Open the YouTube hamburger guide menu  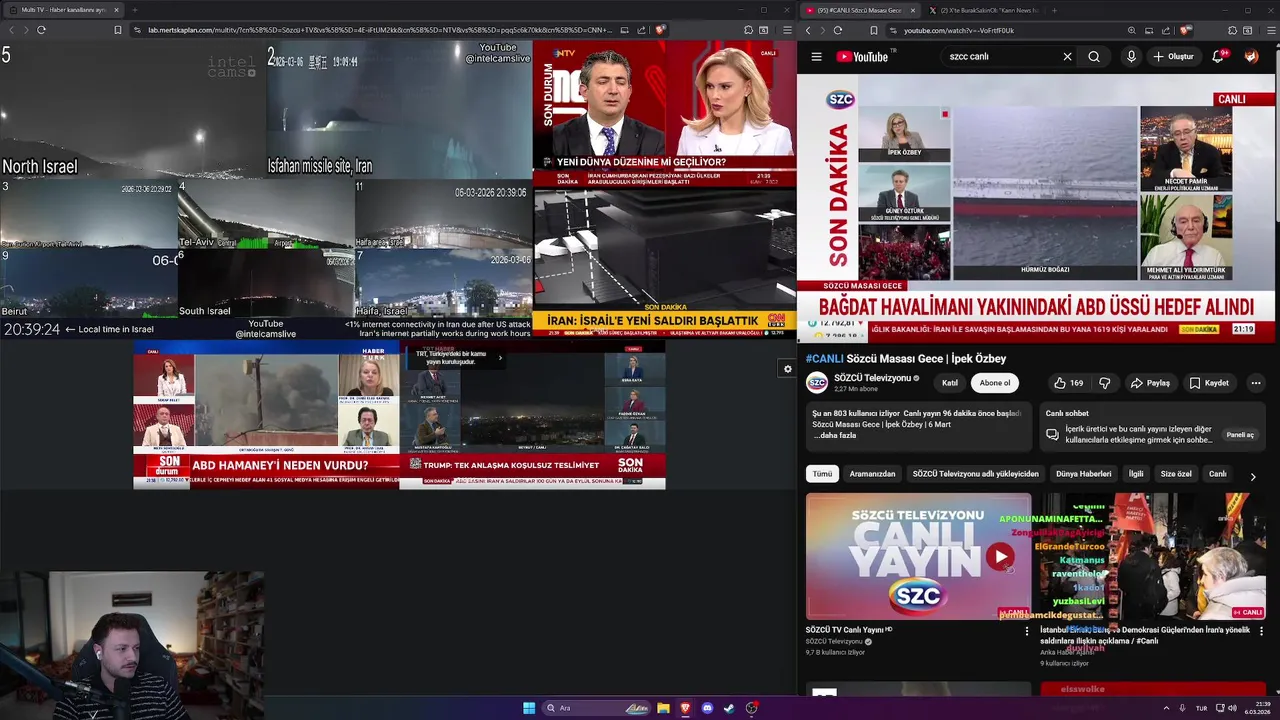[816, 57]
